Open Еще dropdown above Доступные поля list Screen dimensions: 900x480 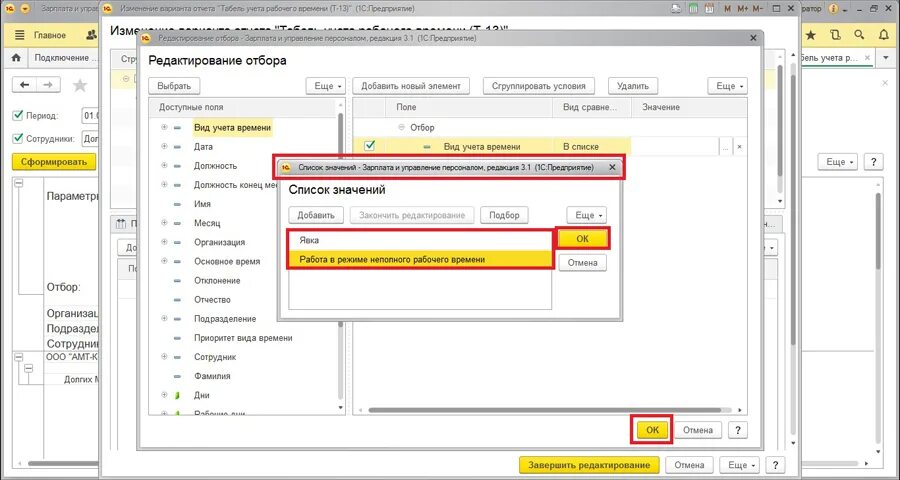325,86
